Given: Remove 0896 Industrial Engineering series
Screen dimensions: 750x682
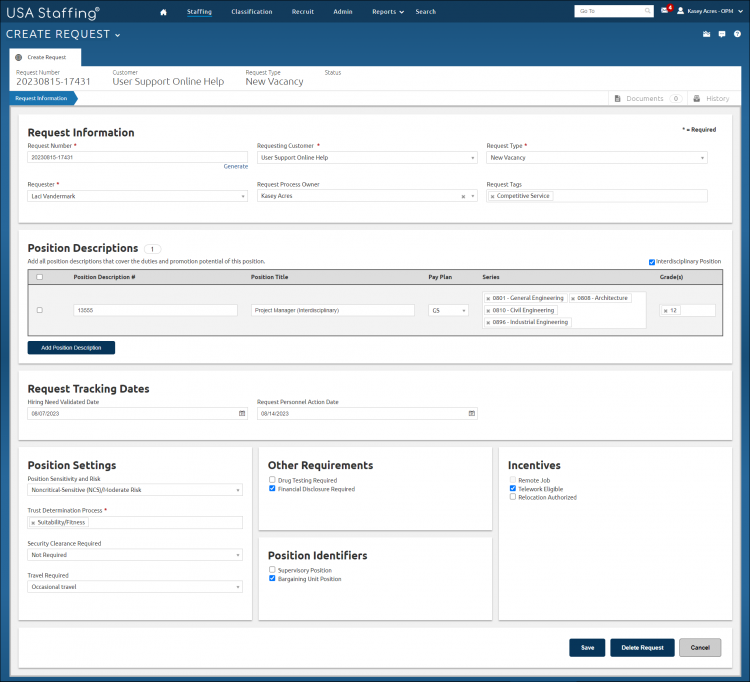Looking at the screenshot, I should pos(488,323).
